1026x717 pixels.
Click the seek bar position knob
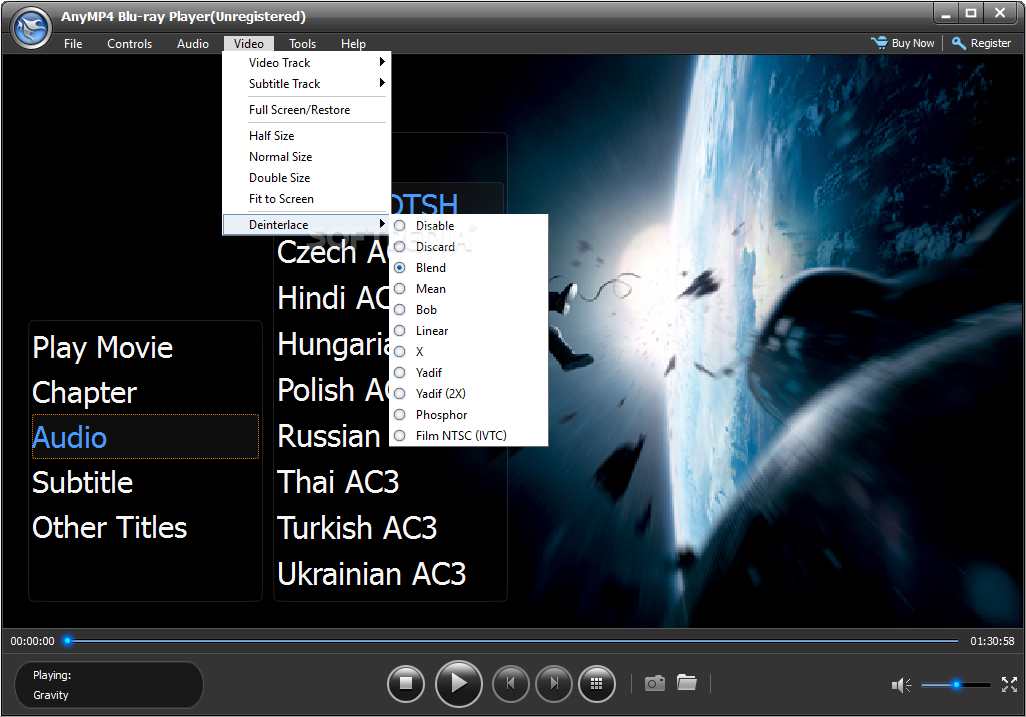tap(67, 640)
